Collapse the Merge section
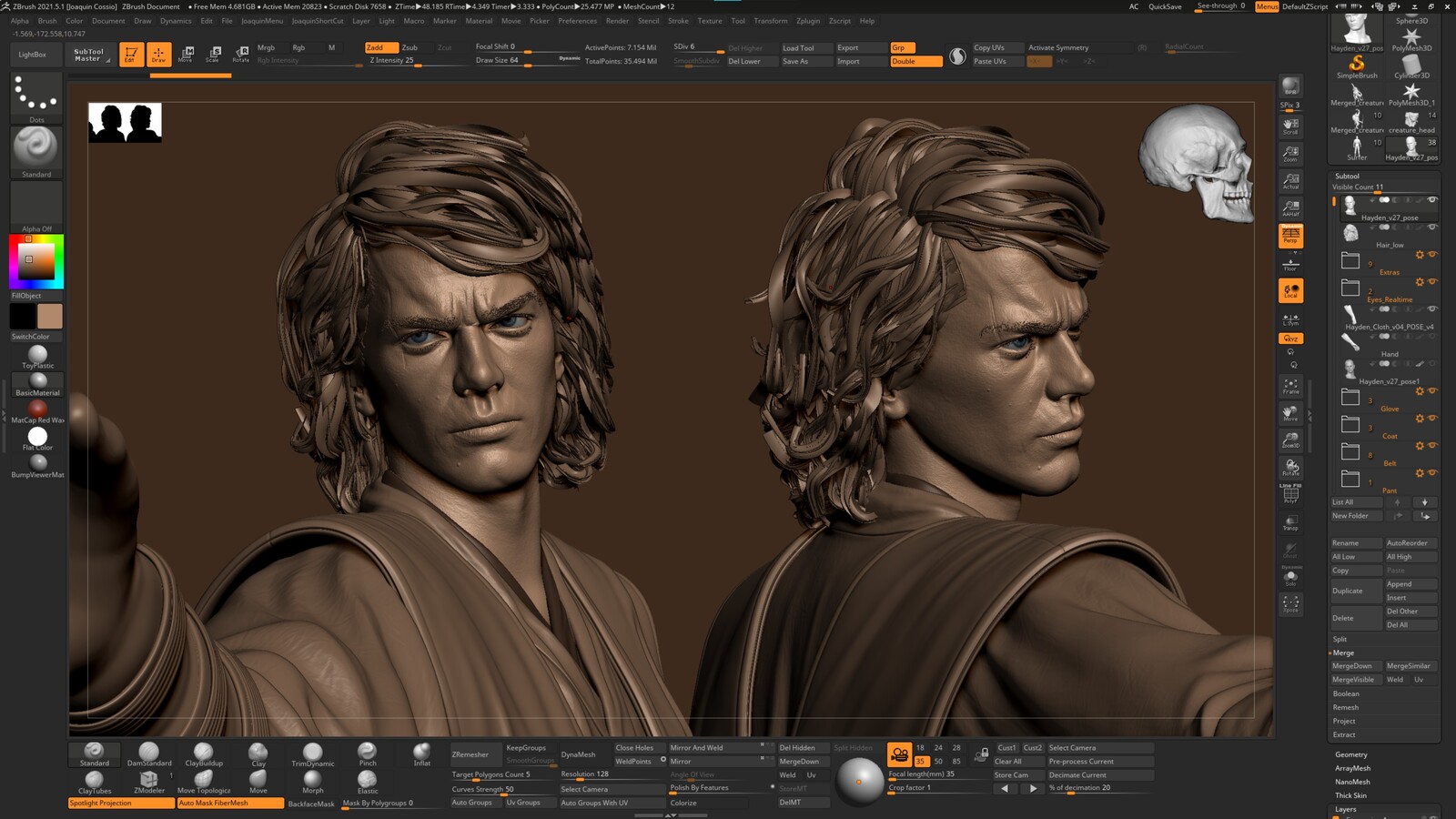Viewport: 1456px width, 819px height. pyautogui.click(x=1343, y=652)
